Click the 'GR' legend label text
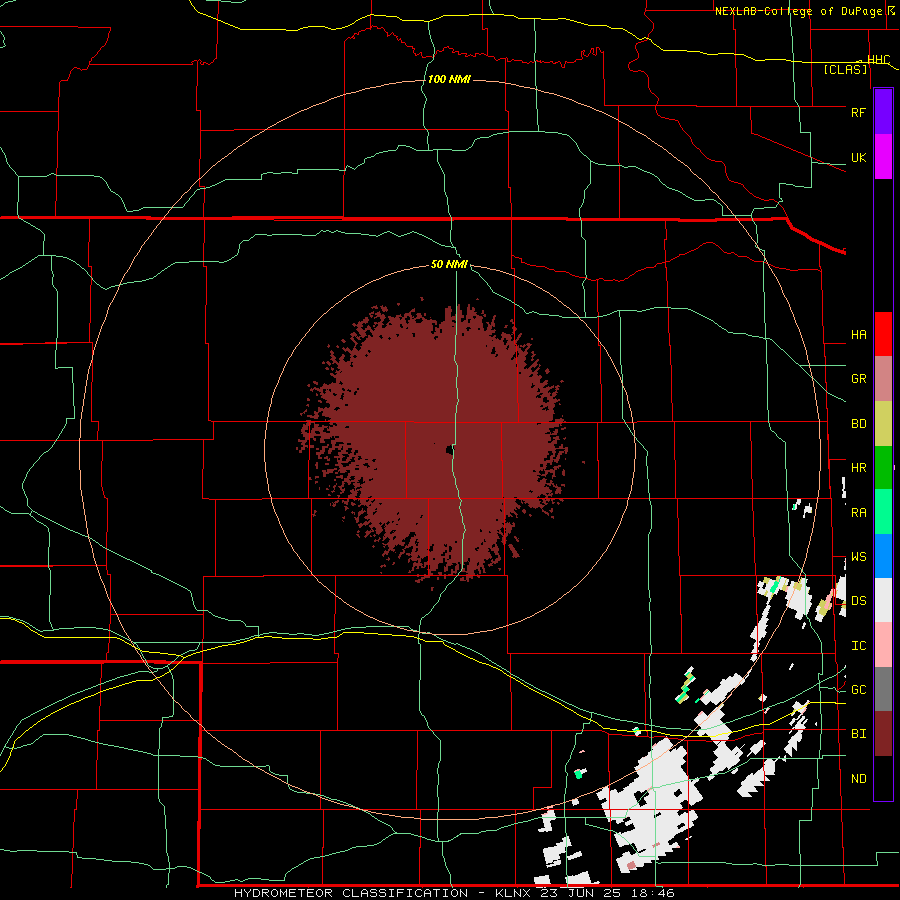This screenshot has height=900, width=900. click(858, 379)
